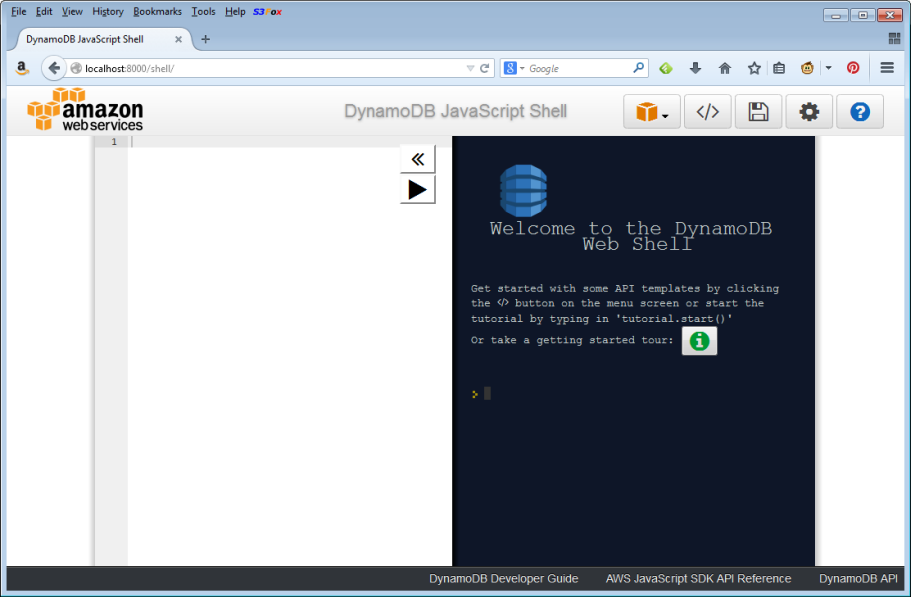The image size is (911, 597).
Task: Run code with the play arrow button
Action: tap(417, 189)
